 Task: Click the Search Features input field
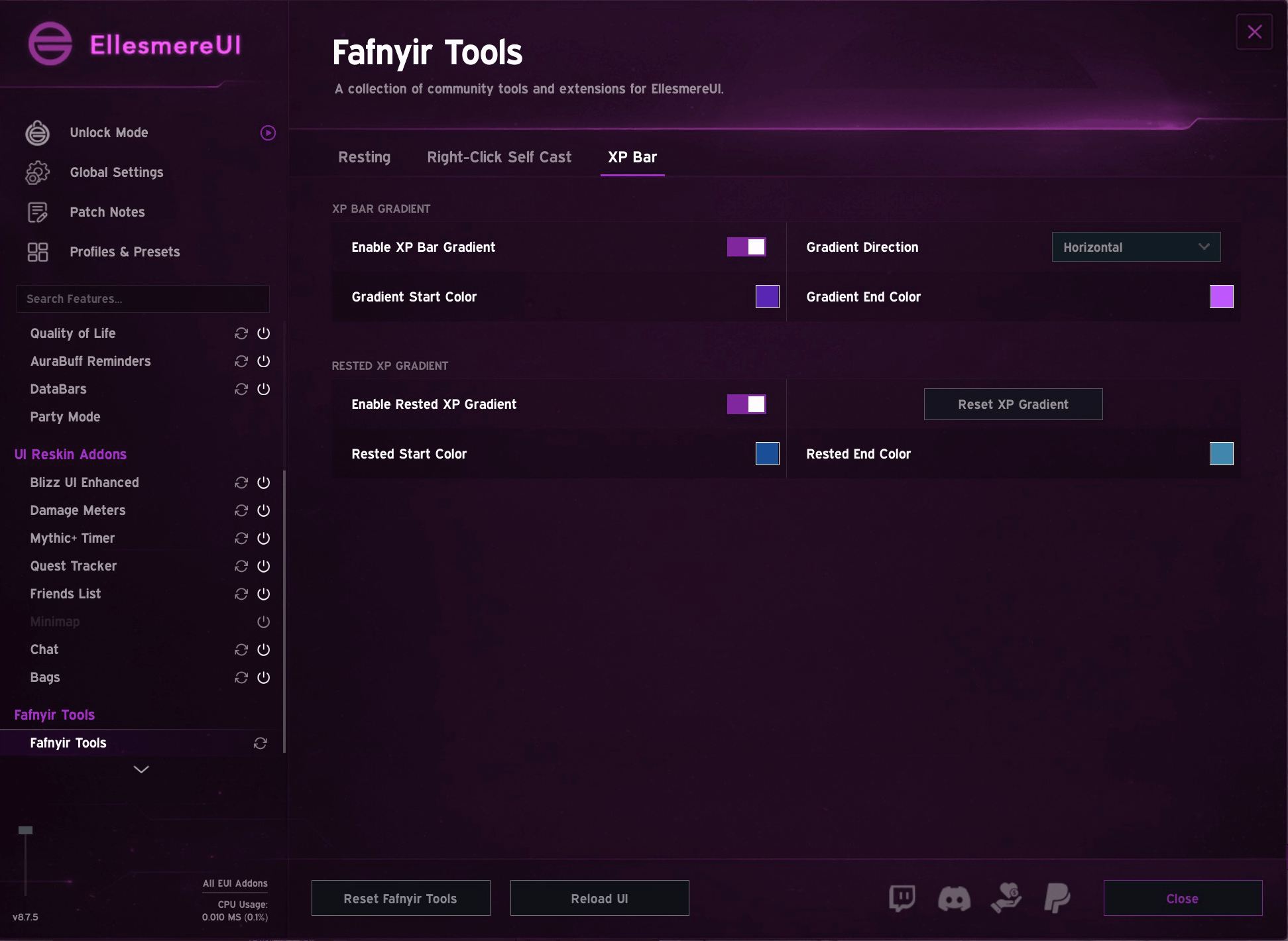click(143, 299)
